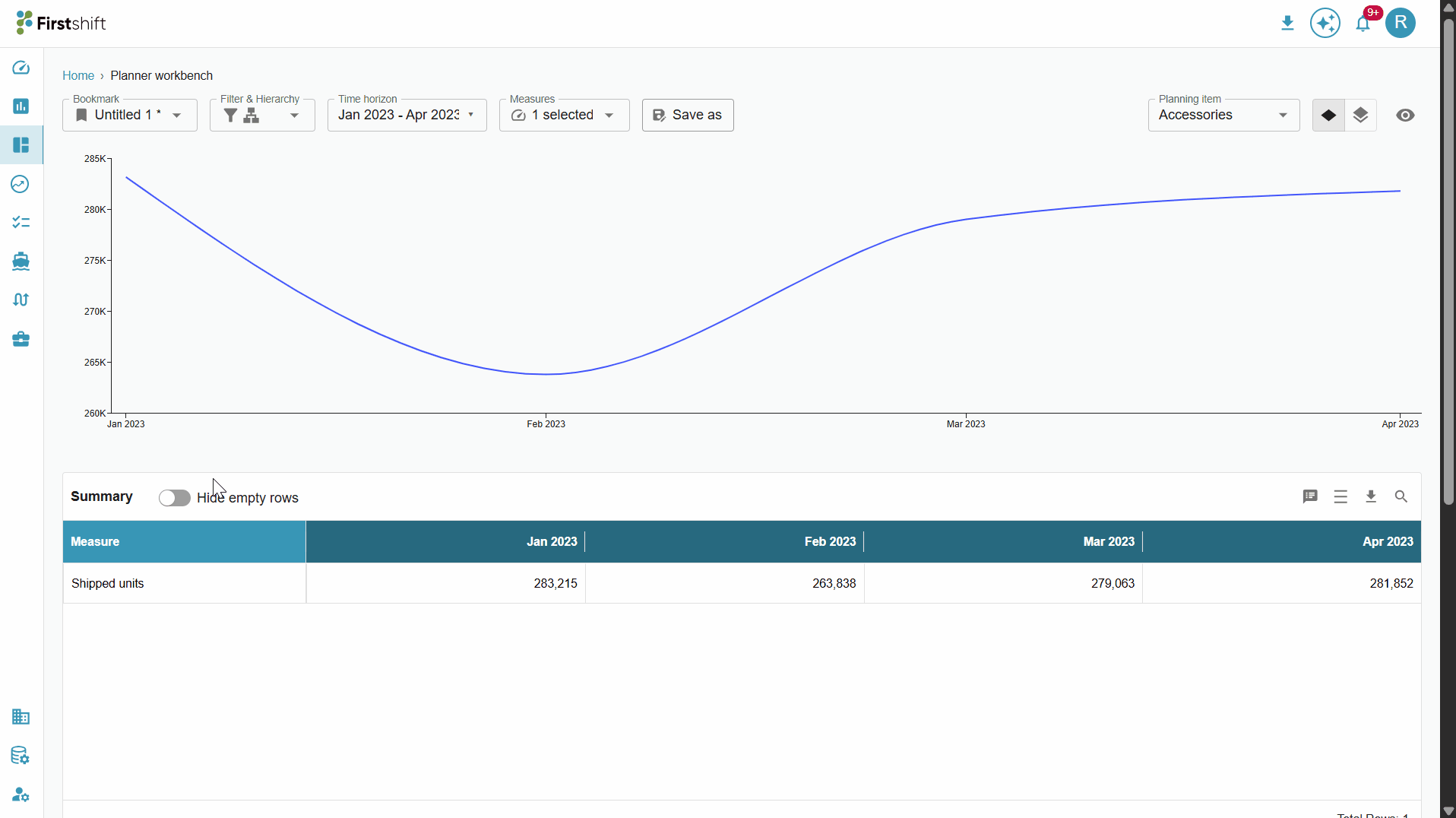Open comments icon in Summary toolbar
The image size is (1456, 818).
coord(1310,496)
